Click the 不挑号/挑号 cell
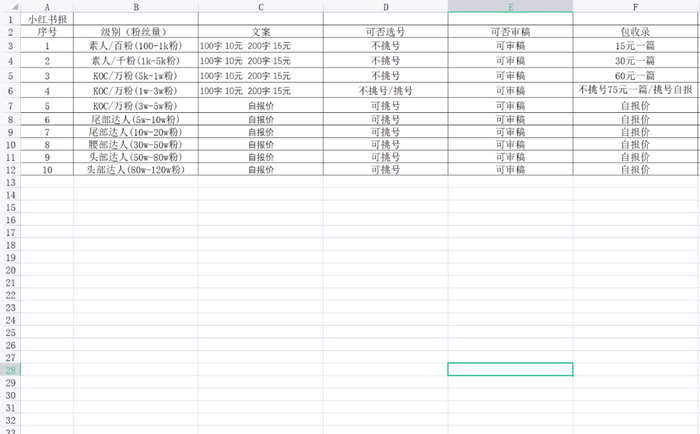Viewport: 700px width, 434px height. pyautogui.click(x=386, y=91)
